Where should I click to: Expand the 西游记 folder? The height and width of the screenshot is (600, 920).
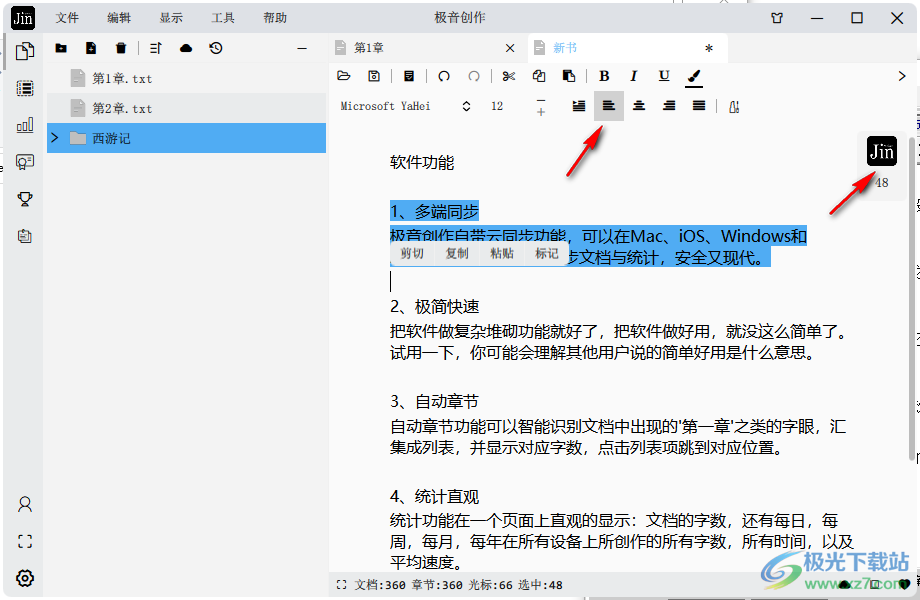click(x=55, y=138)
